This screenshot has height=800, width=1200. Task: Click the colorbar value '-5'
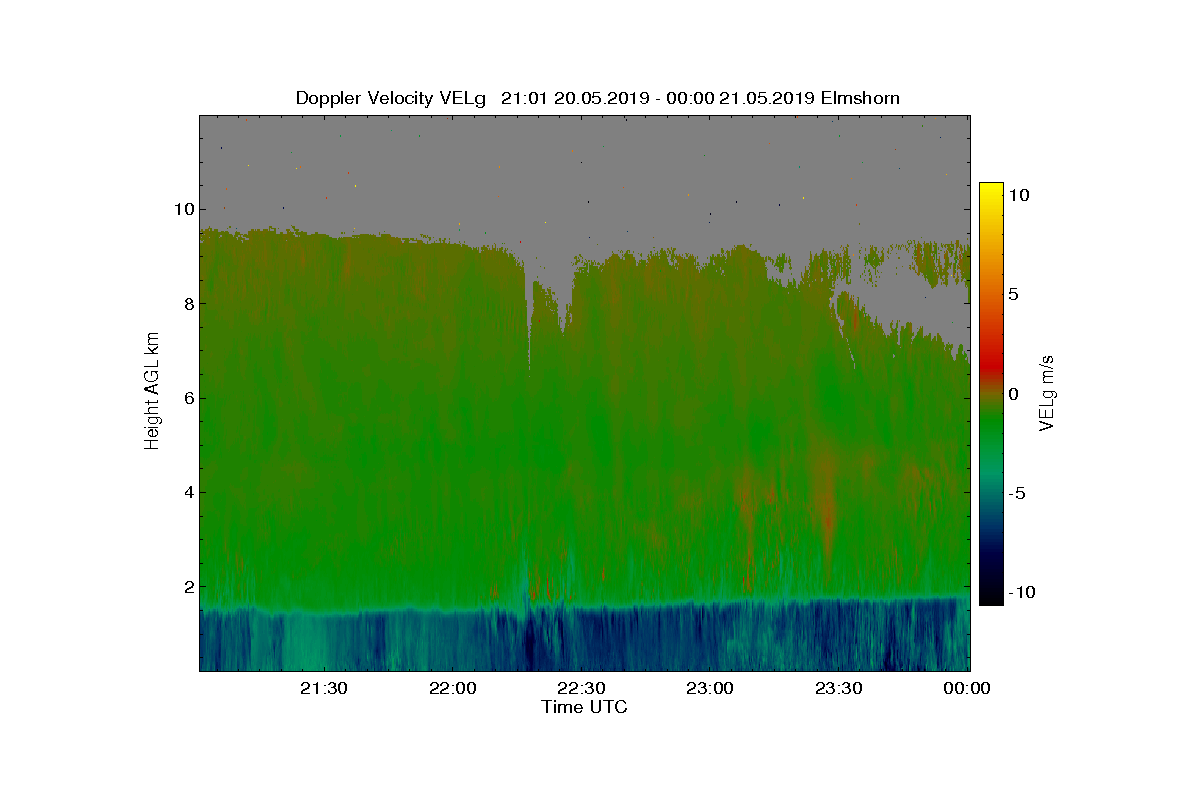pos(1015,493)
